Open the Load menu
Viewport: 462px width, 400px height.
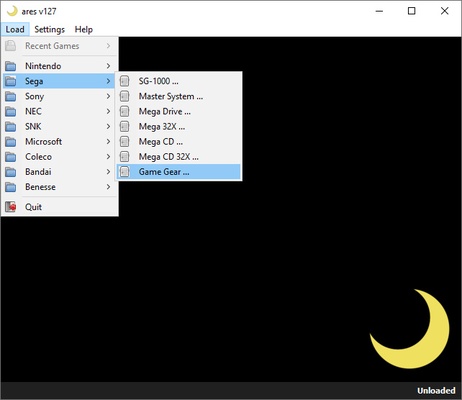15,29
